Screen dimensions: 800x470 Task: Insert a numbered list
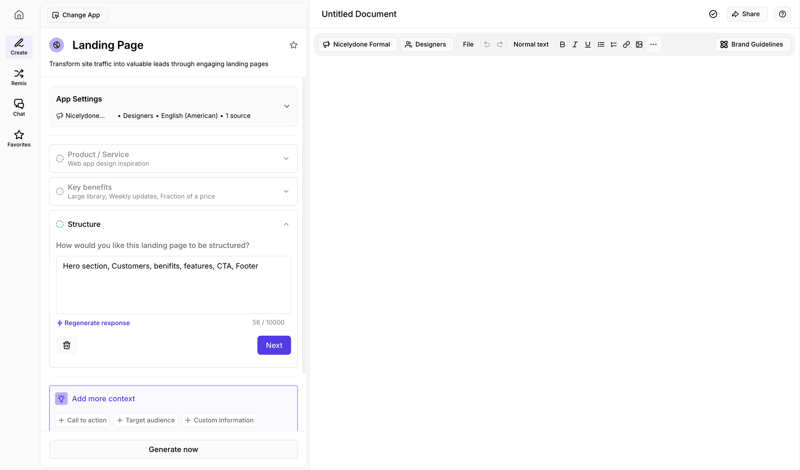[614, 44]
